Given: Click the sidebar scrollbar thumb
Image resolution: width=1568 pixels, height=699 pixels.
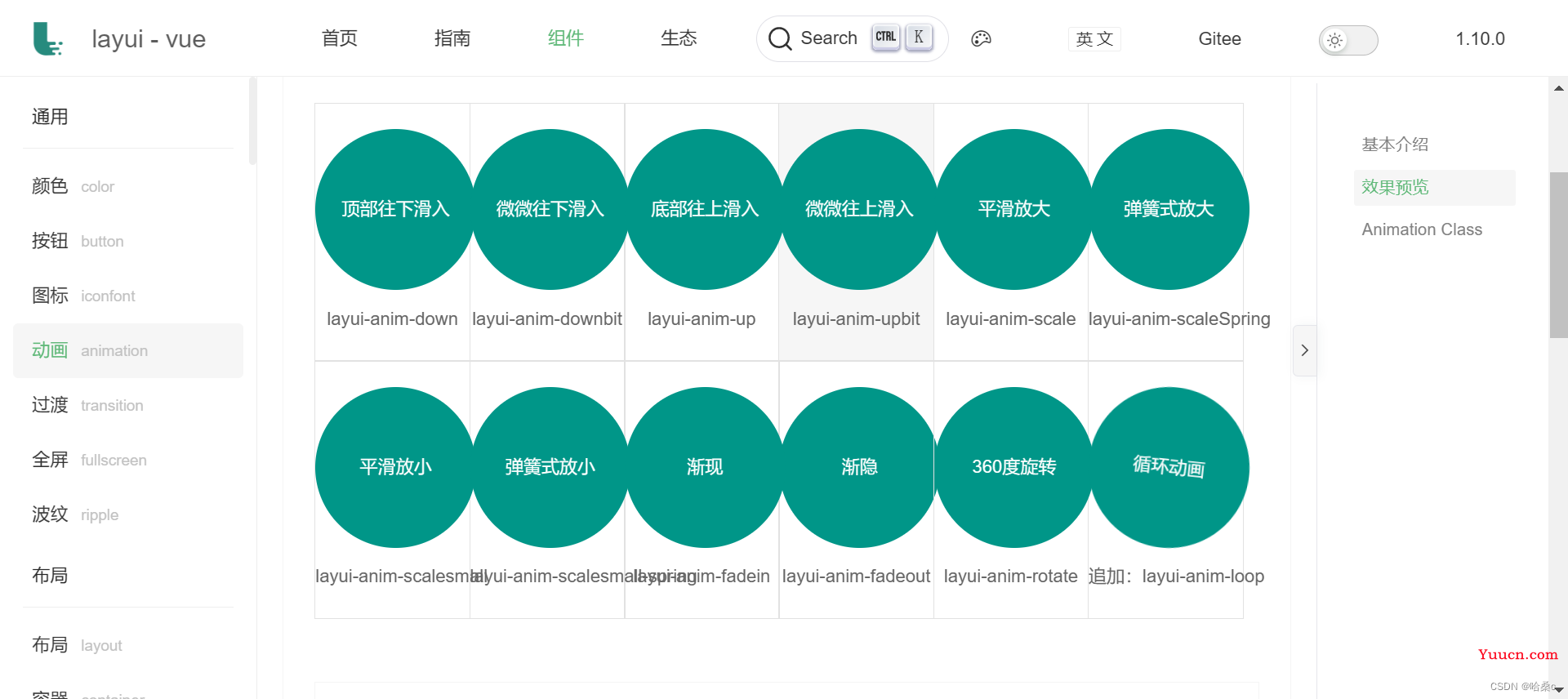Looking at the screenshot, I should point(253,121).
